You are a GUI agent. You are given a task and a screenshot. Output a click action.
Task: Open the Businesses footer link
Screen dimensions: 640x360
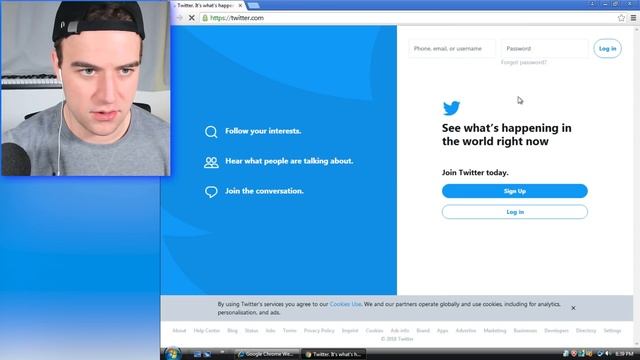pyautogui.click(x=525, y=331)
